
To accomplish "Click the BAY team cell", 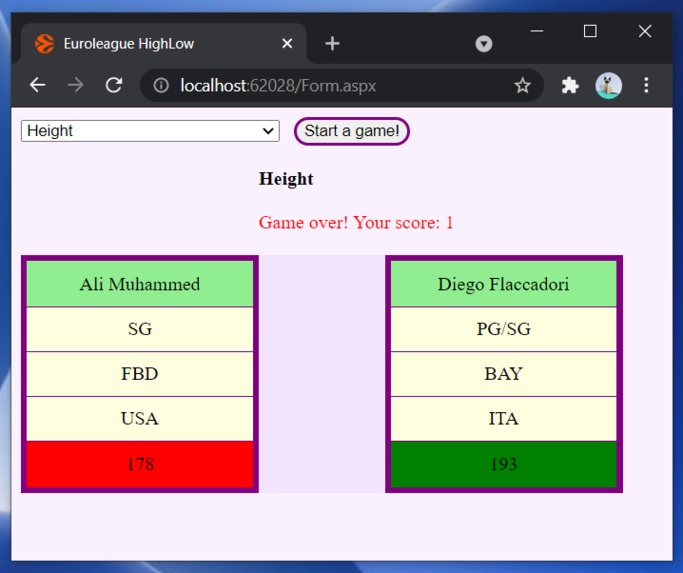I will point(504,374).
